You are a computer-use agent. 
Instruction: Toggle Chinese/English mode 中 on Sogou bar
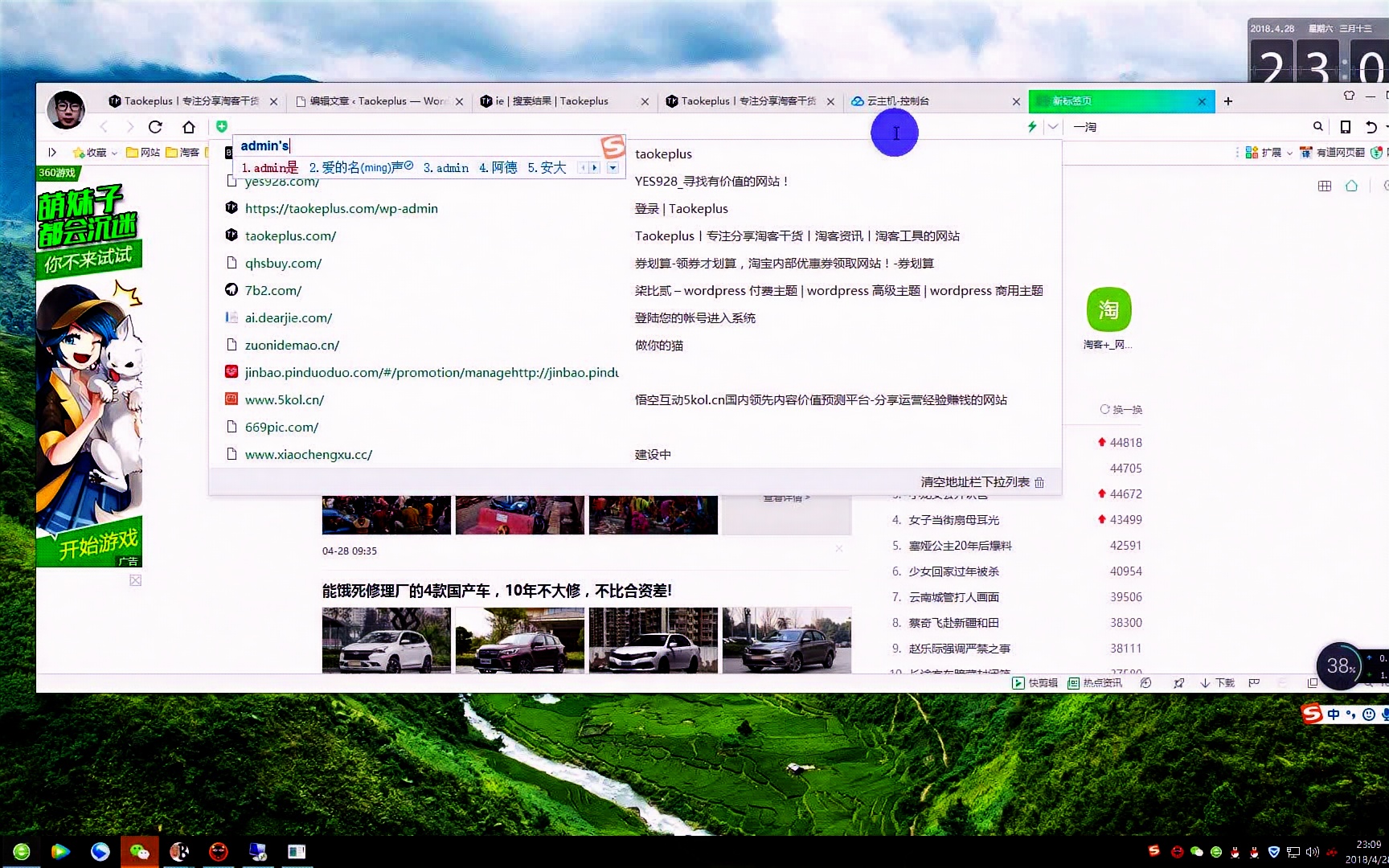(x=1334, y=714)
